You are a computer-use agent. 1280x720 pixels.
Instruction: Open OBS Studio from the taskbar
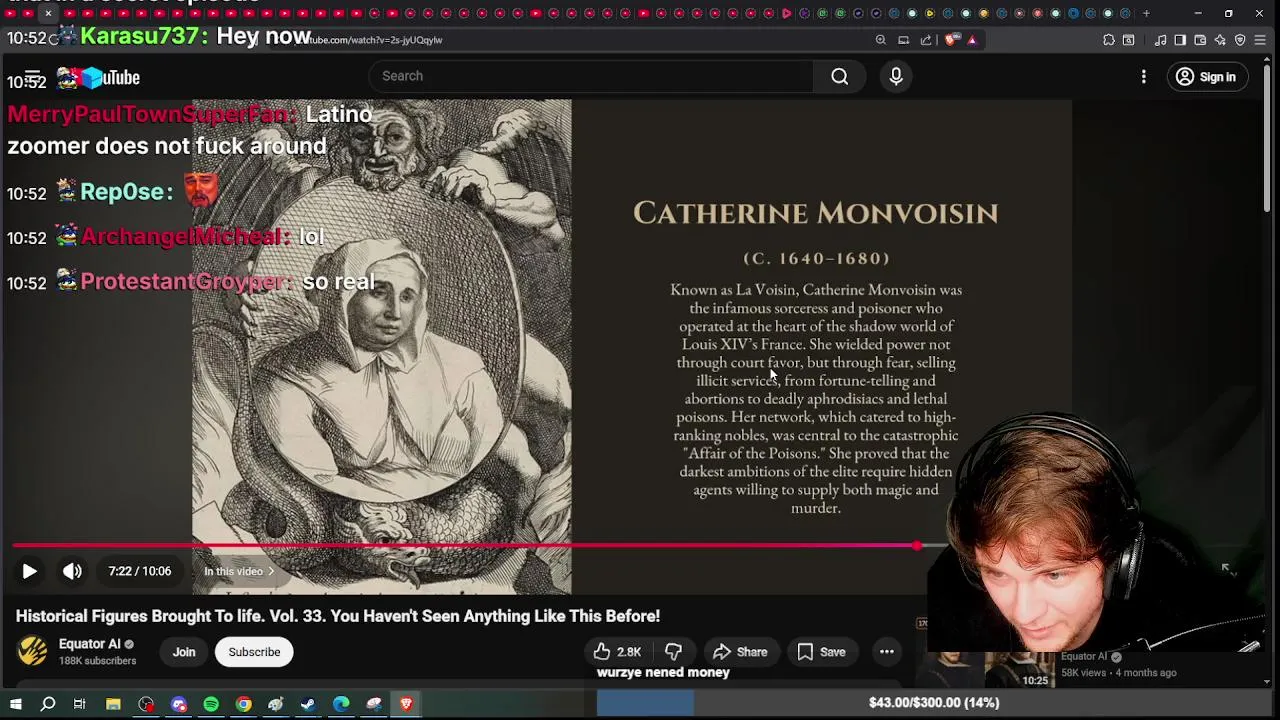click(146, 704)
